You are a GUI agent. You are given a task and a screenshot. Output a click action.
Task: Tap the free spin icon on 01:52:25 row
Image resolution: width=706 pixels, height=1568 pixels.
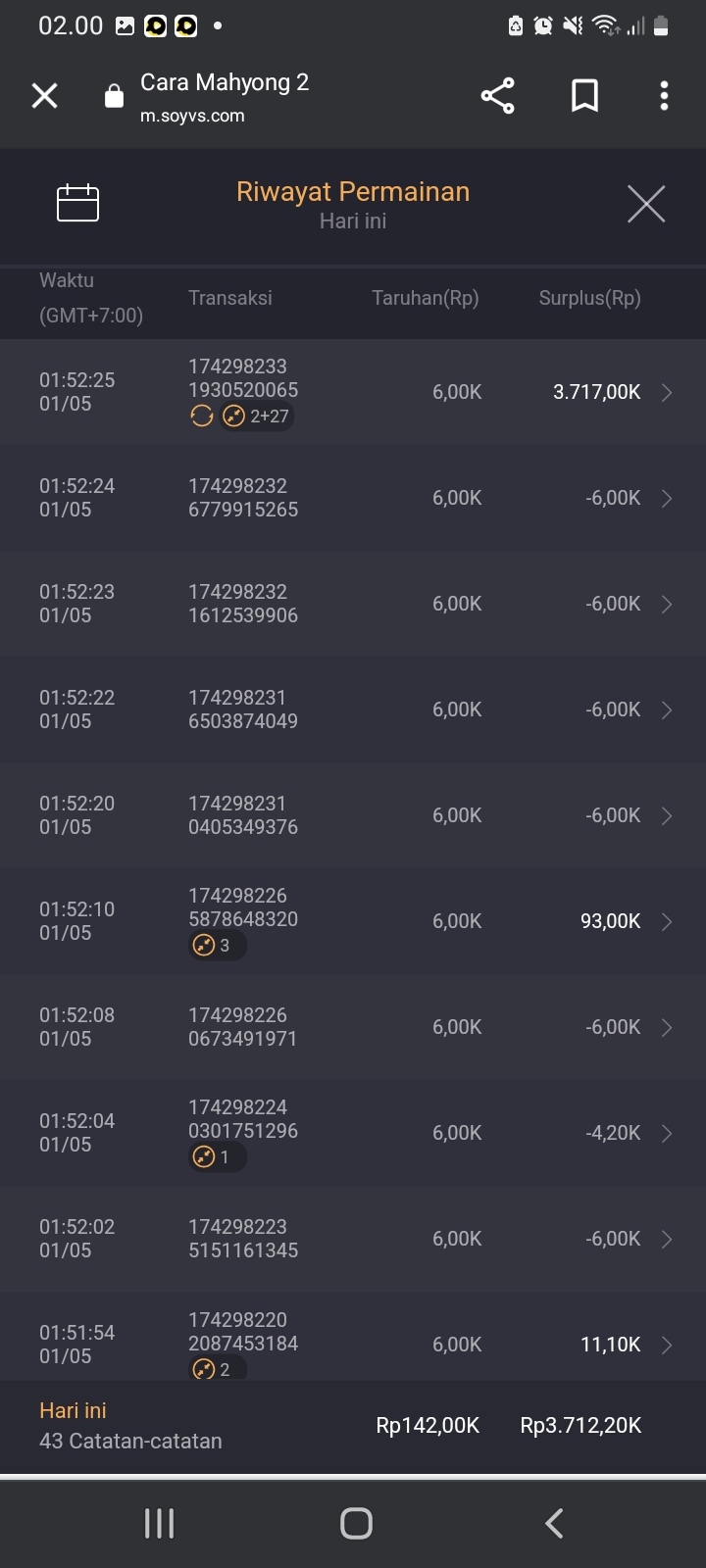202,416
